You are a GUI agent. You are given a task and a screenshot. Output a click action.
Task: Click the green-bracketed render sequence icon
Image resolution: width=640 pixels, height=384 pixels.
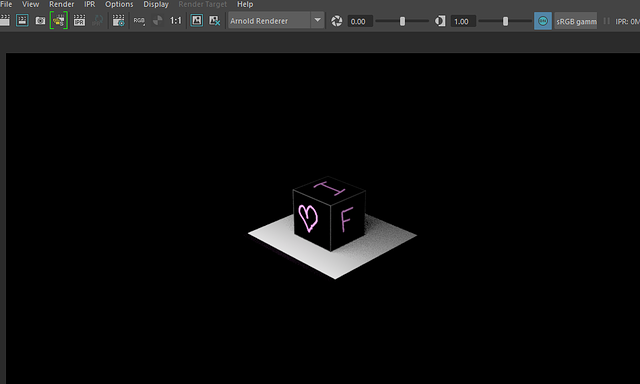click(59, 20)
